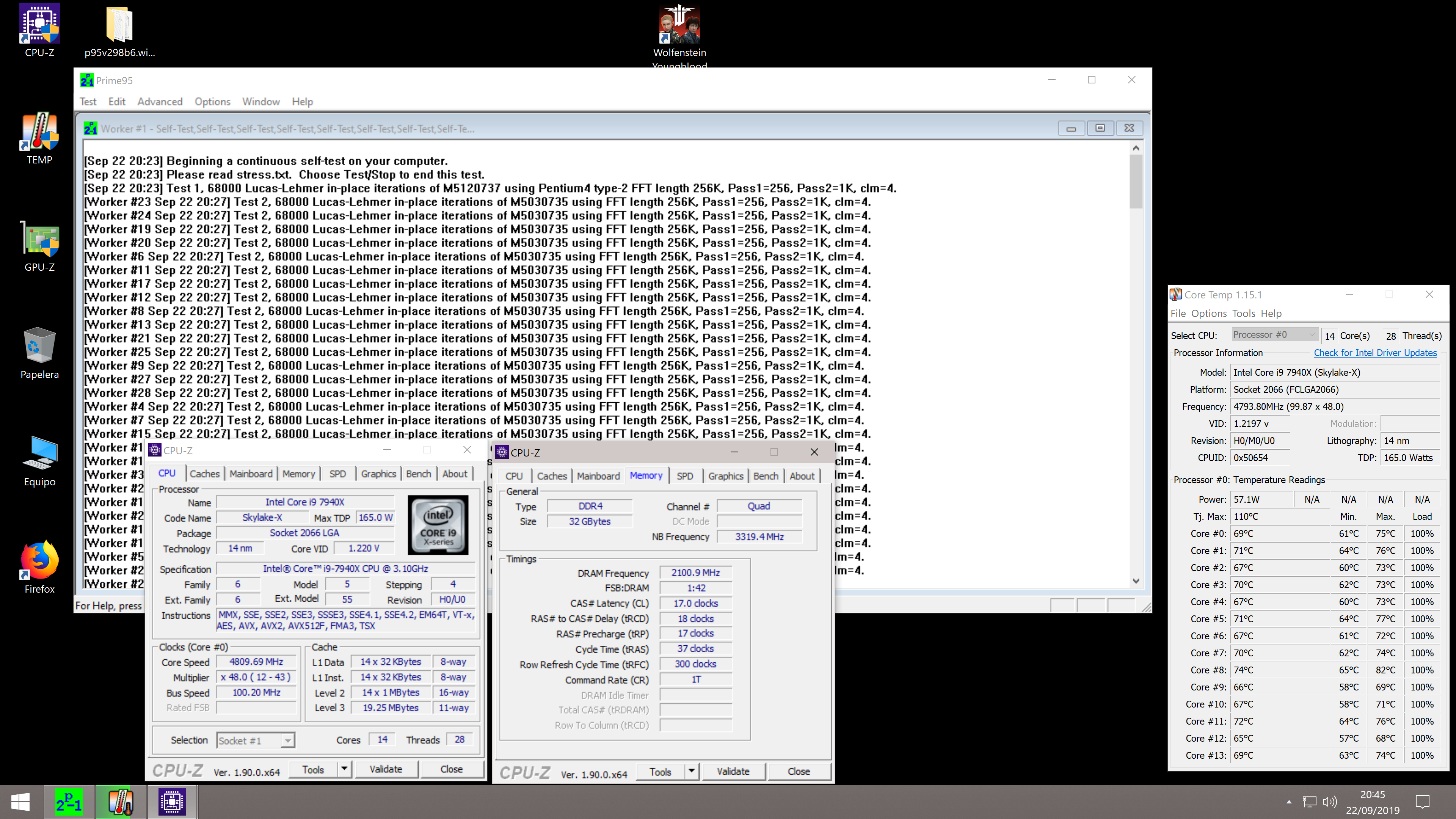The width and height of the screenshot is (1456, 819).
Task: Open the CPU-Z desktop shortcut
Action: point(39,31)
